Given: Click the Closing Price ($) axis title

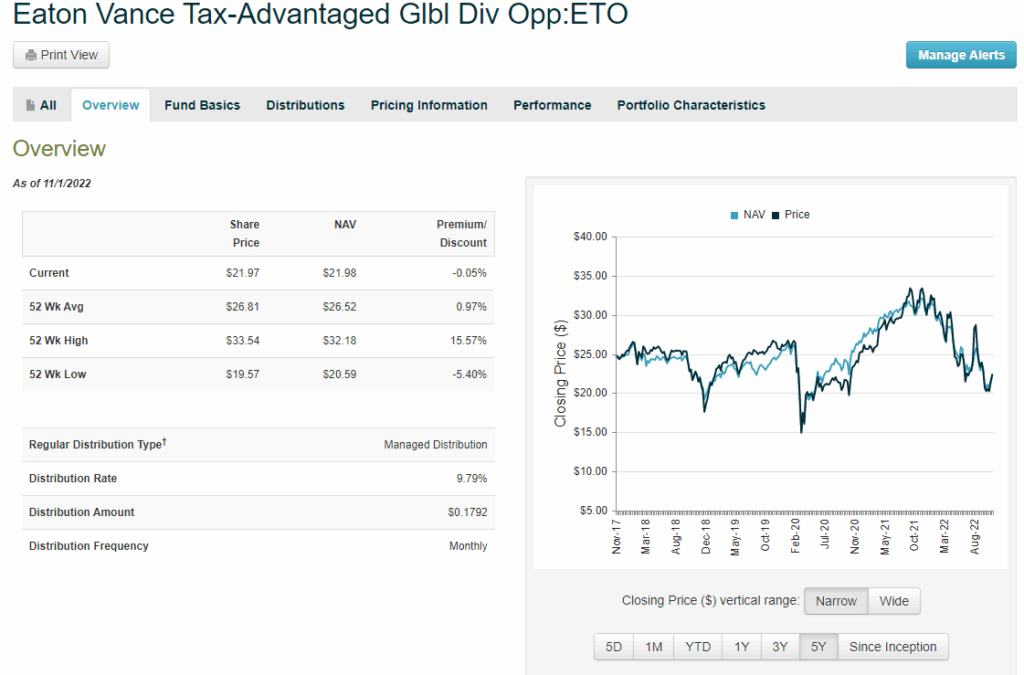Looking at the screenshot, I should (560, 373).
